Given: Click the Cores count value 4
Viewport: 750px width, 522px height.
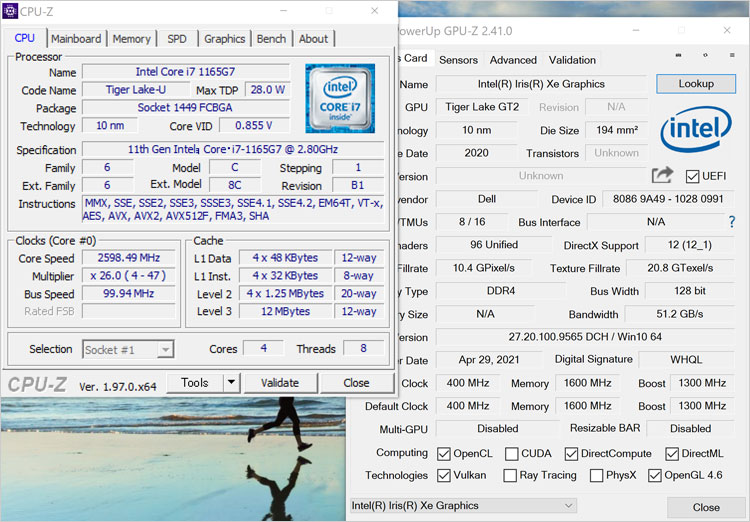Looking at the screenshot, I should 264,348.
